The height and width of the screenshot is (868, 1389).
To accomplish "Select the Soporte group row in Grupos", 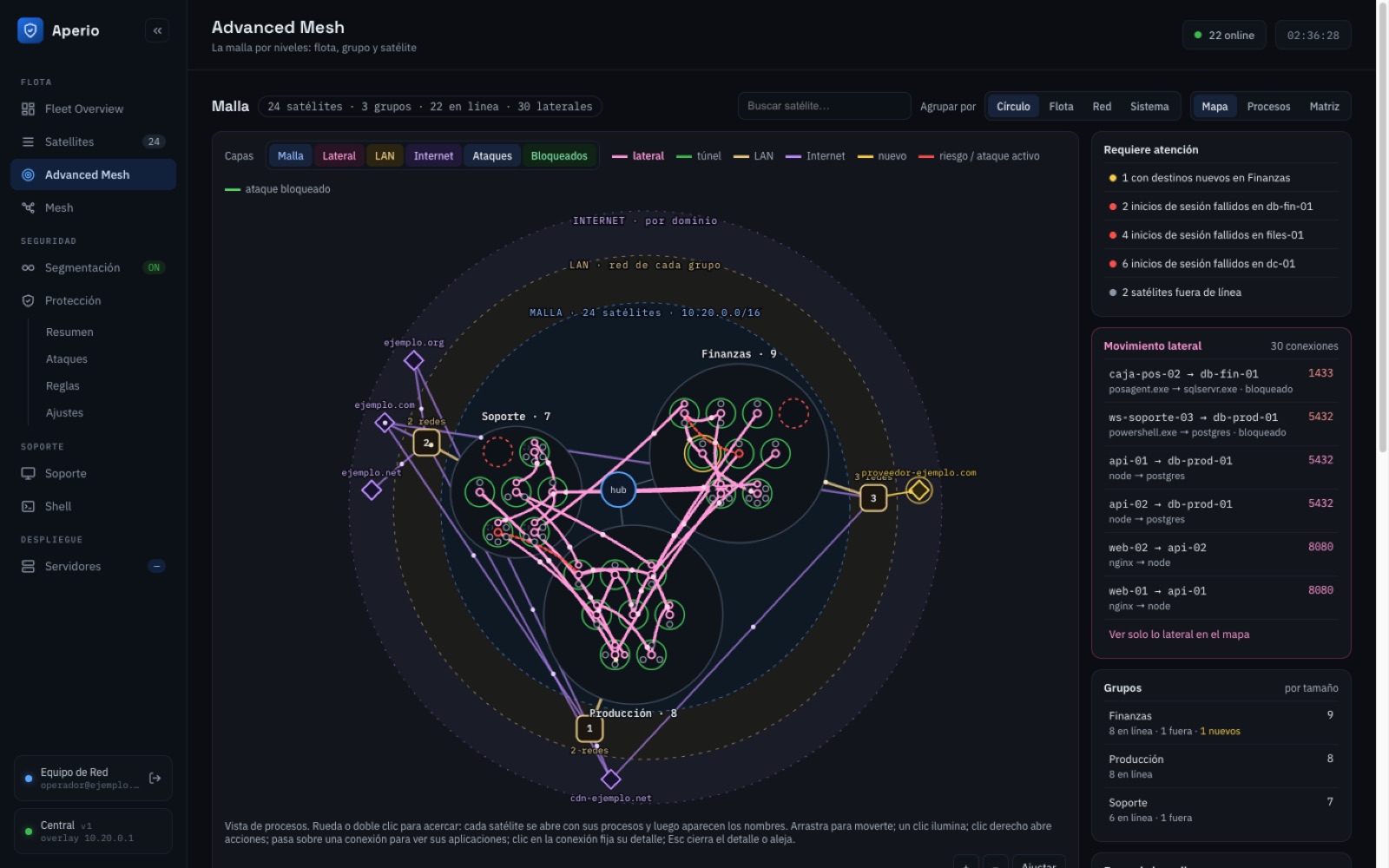I will [x=1221, y=810].
